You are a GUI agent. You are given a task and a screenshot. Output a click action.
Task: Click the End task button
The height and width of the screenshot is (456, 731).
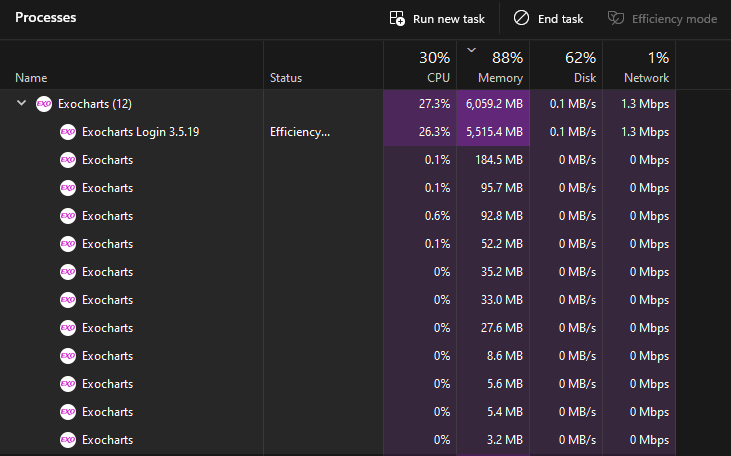tap(548, 19)
